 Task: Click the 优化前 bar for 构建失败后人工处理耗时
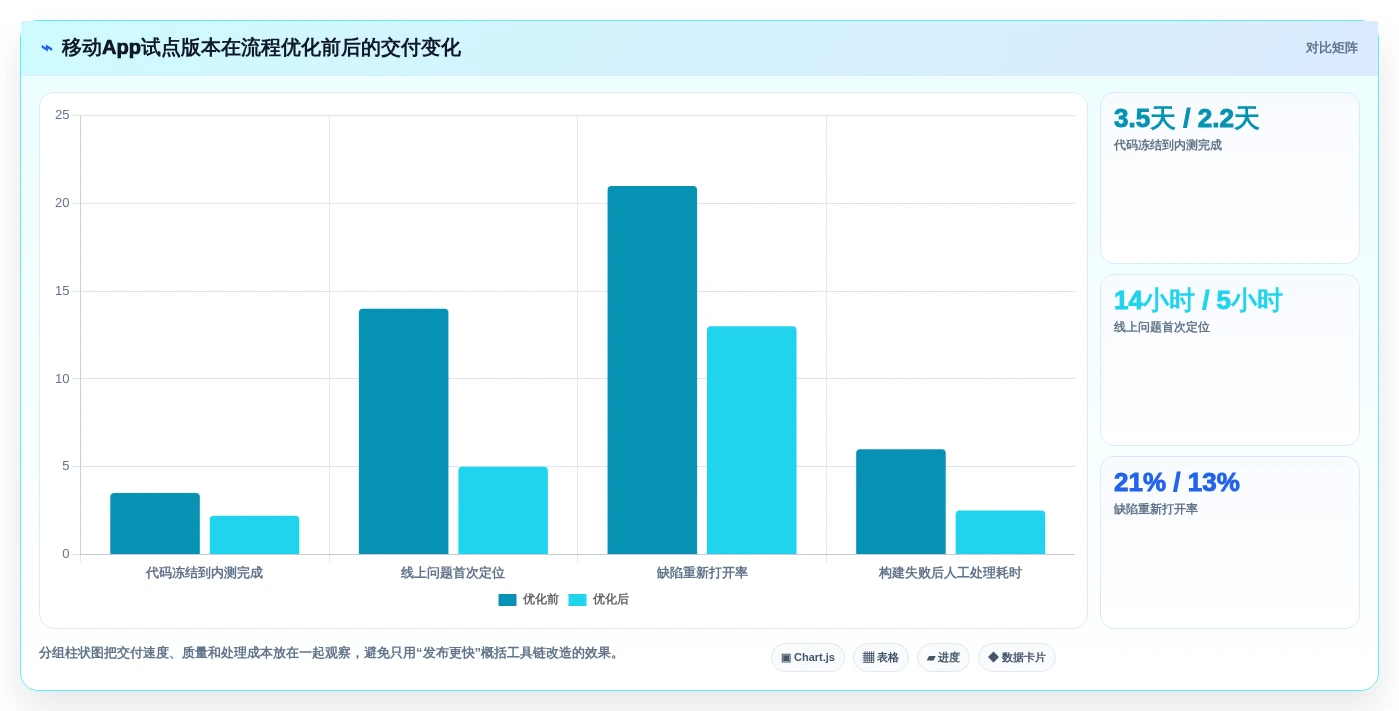point(900,502)
